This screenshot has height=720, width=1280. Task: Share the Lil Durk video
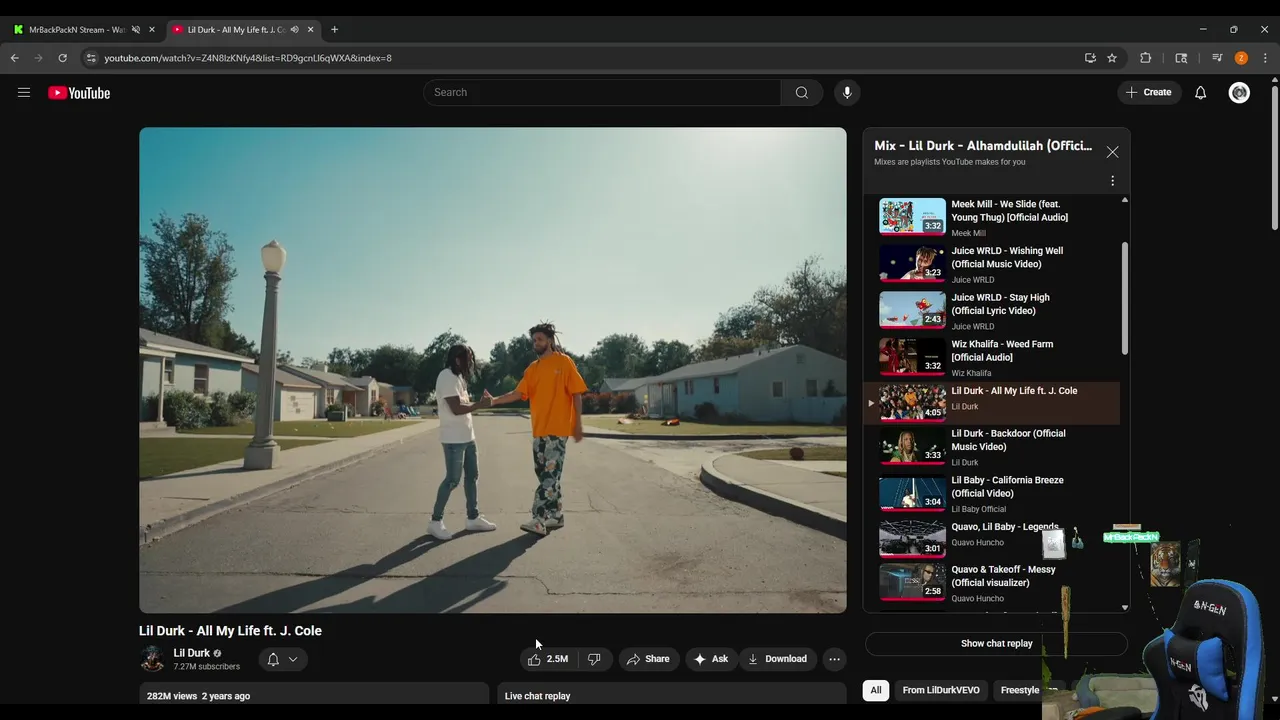click(648, 659)
